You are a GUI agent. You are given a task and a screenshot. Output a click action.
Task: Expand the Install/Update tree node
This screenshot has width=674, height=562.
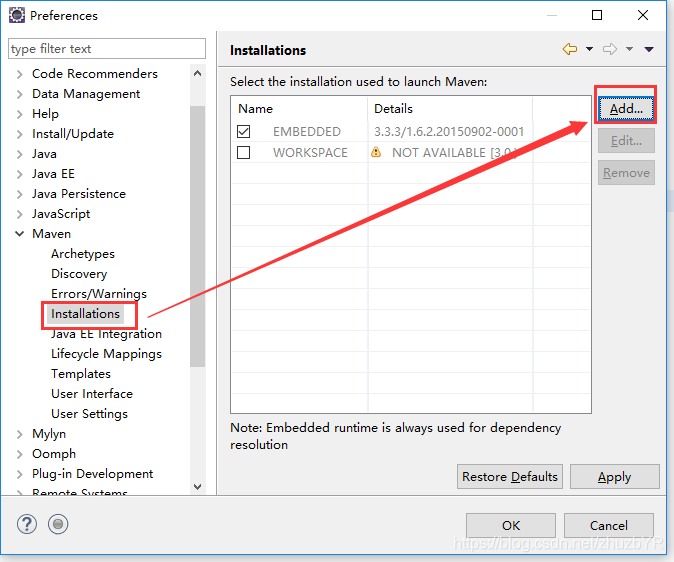(19, 134)
